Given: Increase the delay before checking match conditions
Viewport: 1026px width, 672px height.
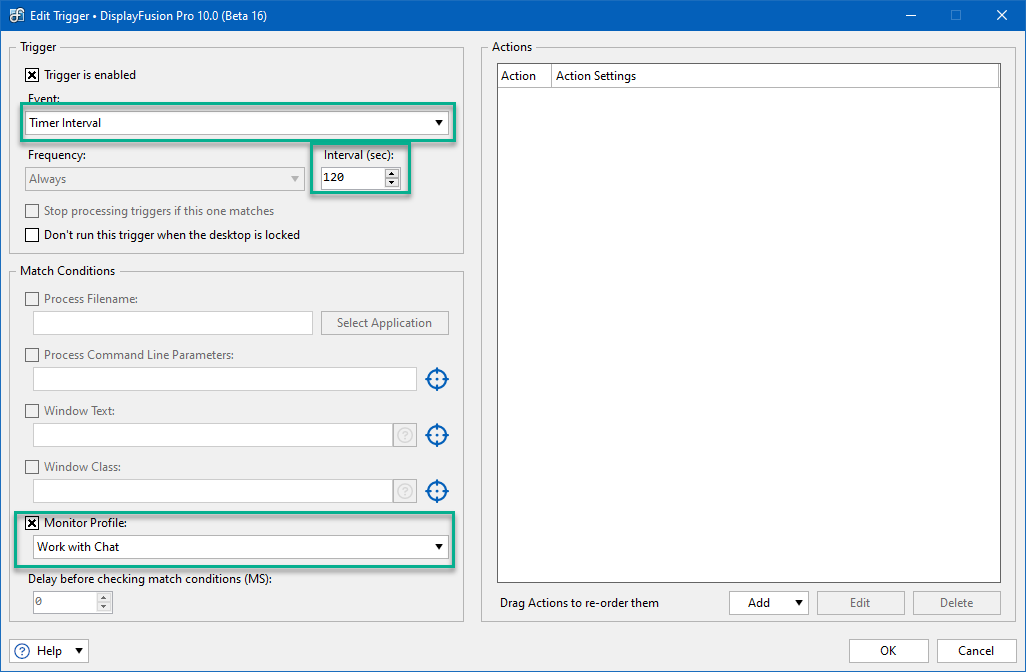Looking at the screenshot, I should (x=103, y=597).
